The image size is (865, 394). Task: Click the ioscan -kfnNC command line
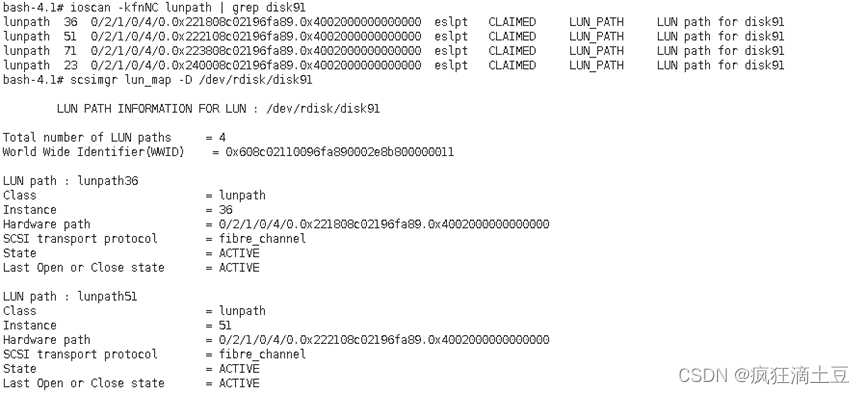tap(154, 8)
